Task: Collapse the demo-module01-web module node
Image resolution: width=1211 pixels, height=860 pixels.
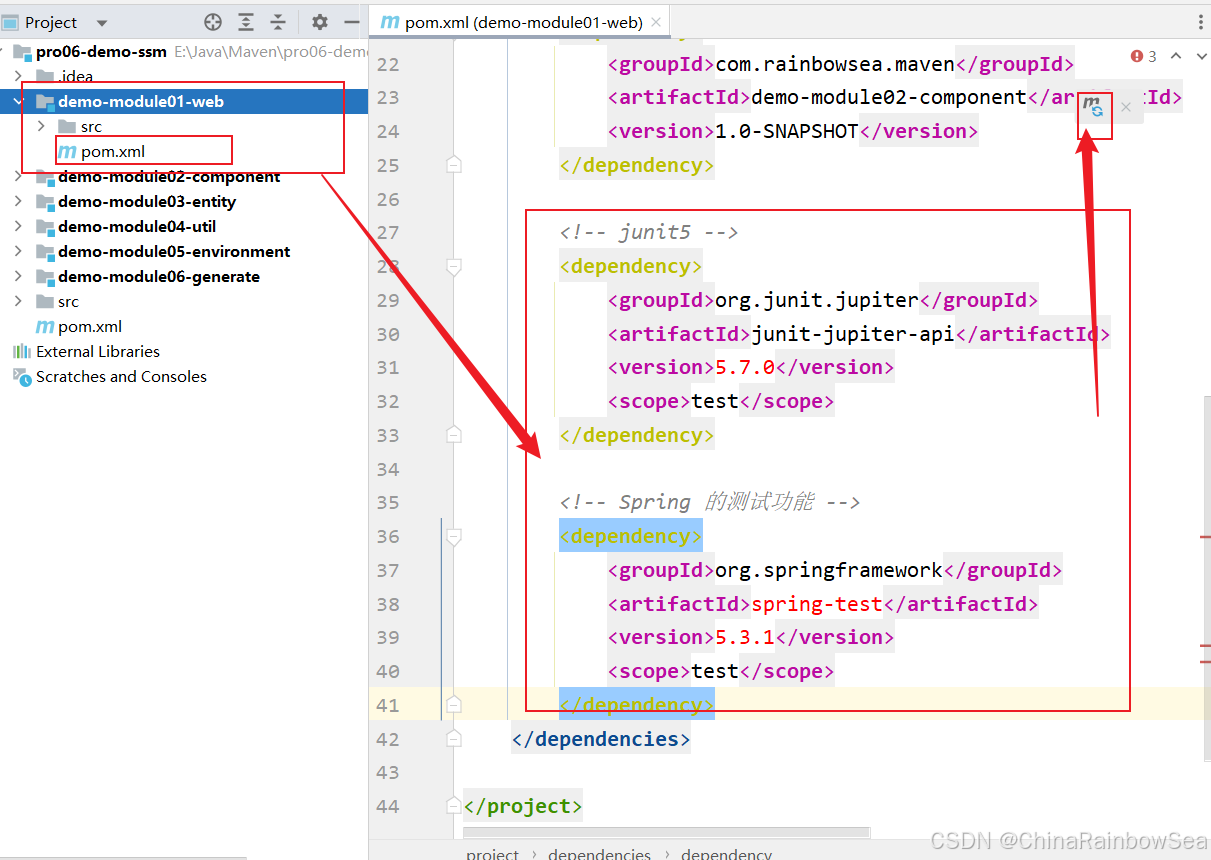Action: click(x=19, y=101)
